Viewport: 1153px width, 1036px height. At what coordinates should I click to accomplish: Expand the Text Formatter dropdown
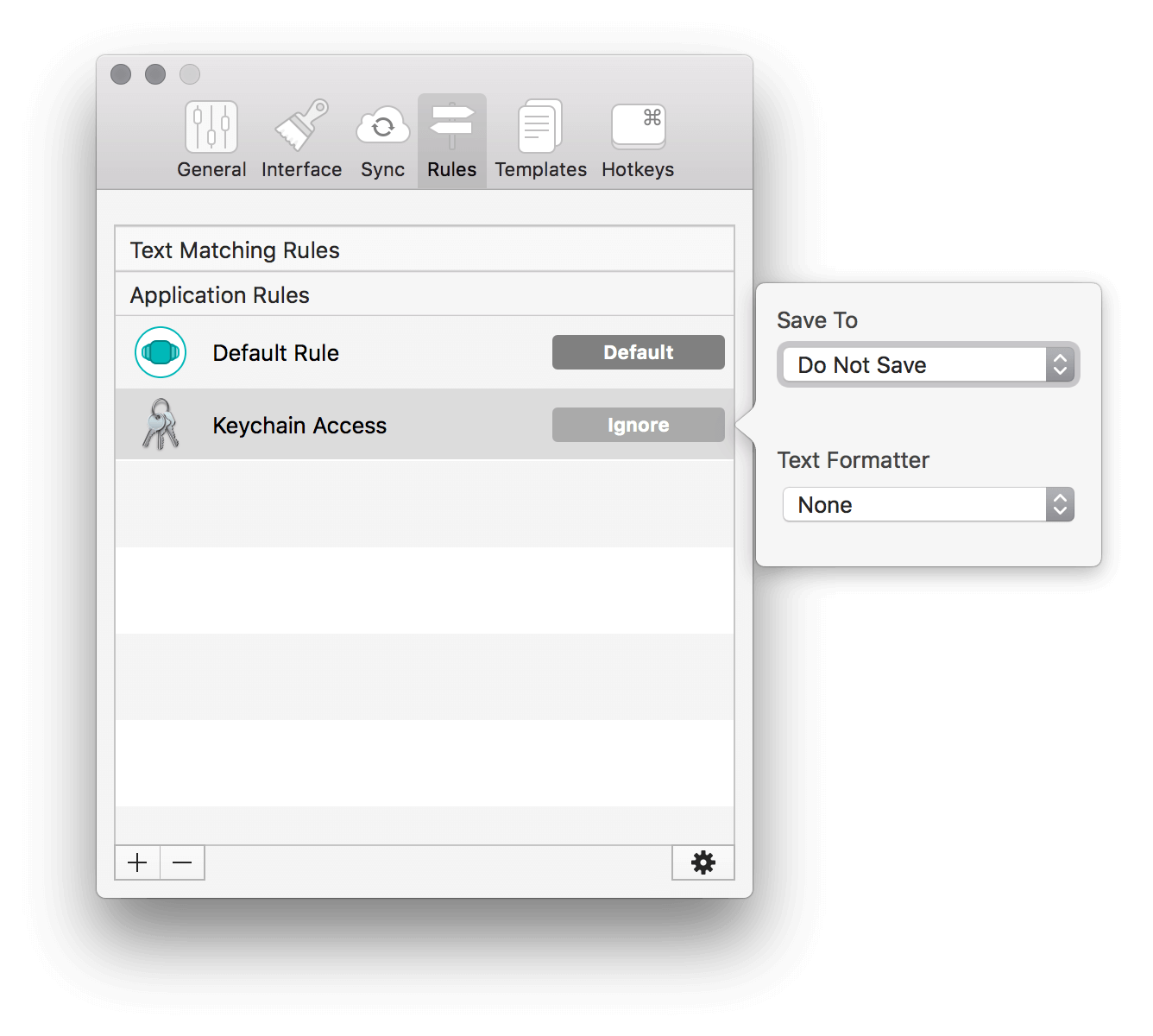pyautogui.click(x=928, y=505)
